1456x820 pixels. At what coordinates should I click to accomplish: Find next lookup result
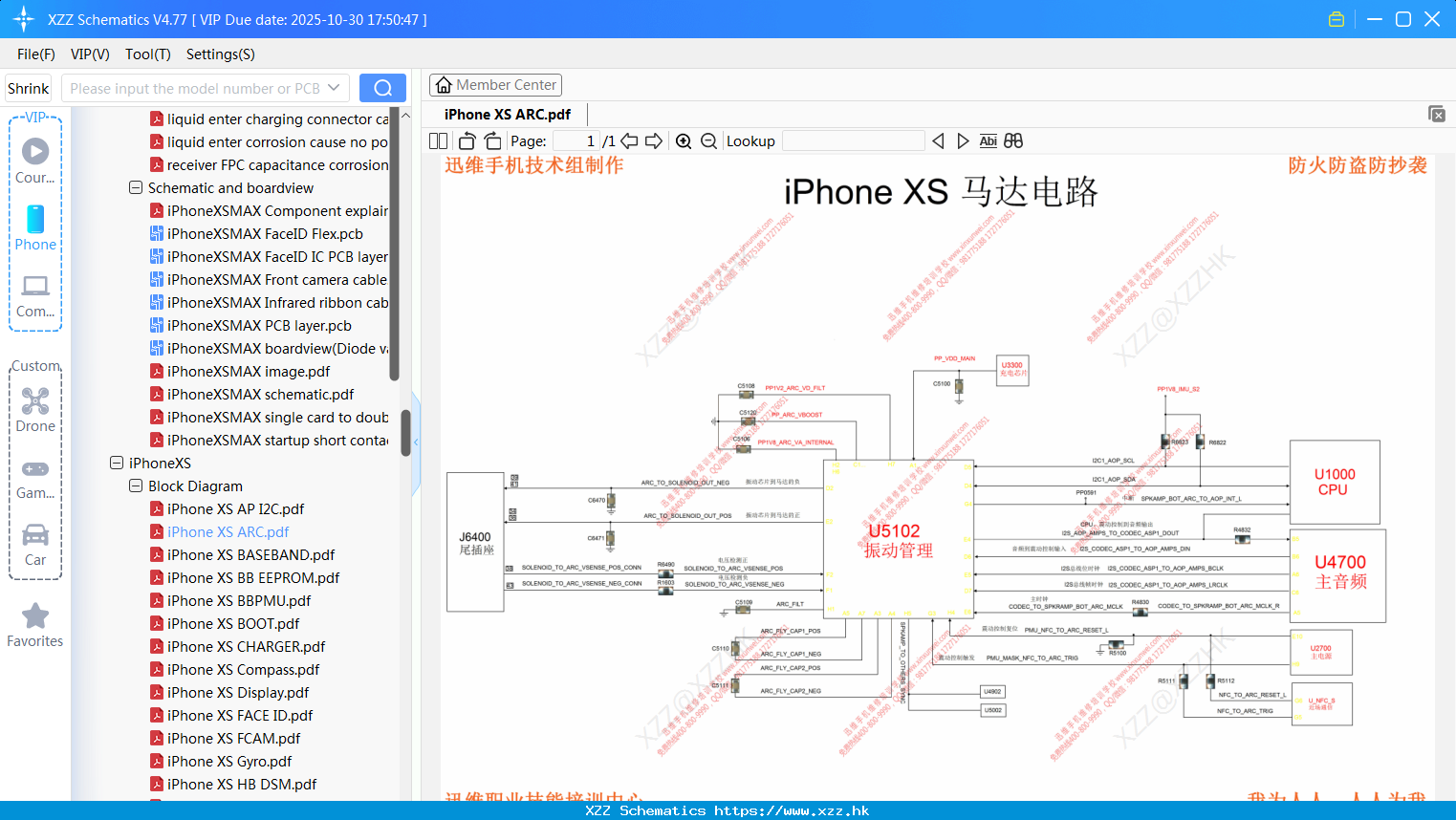pyautogui.click(x=963, y=140)
